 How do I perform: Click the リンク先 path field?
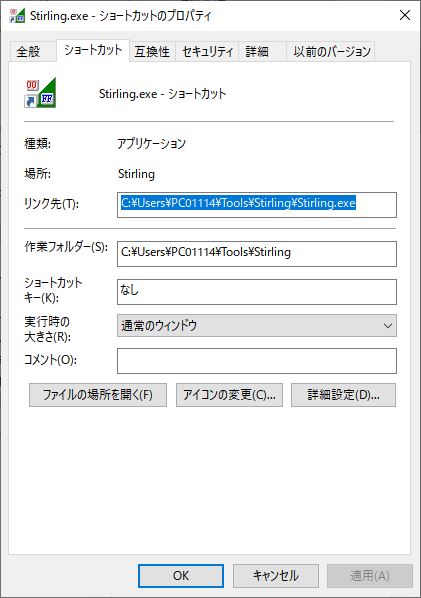click(257, 205)
